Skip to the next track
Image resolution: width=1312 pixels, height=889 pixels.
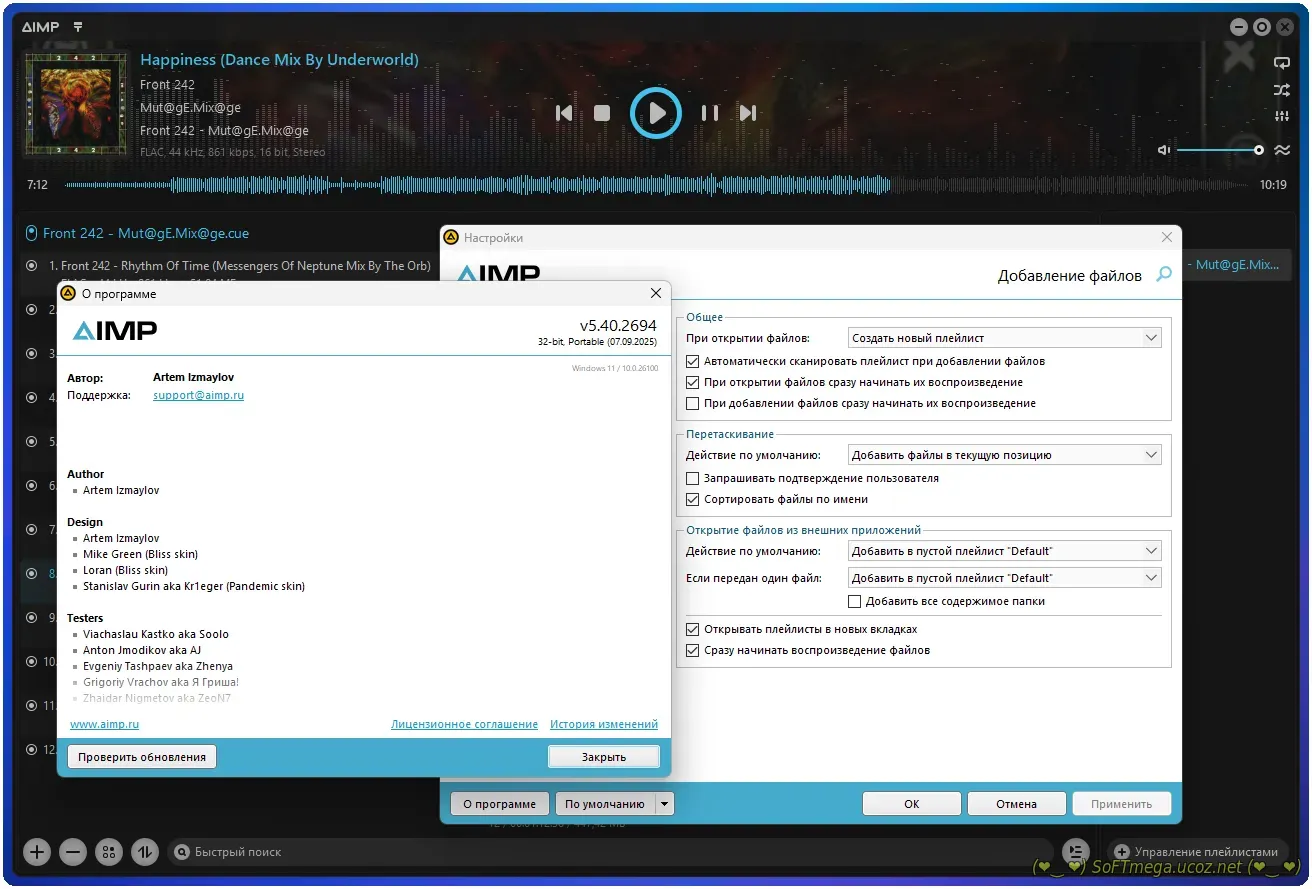pyautogui.click(x=748, y=113)
